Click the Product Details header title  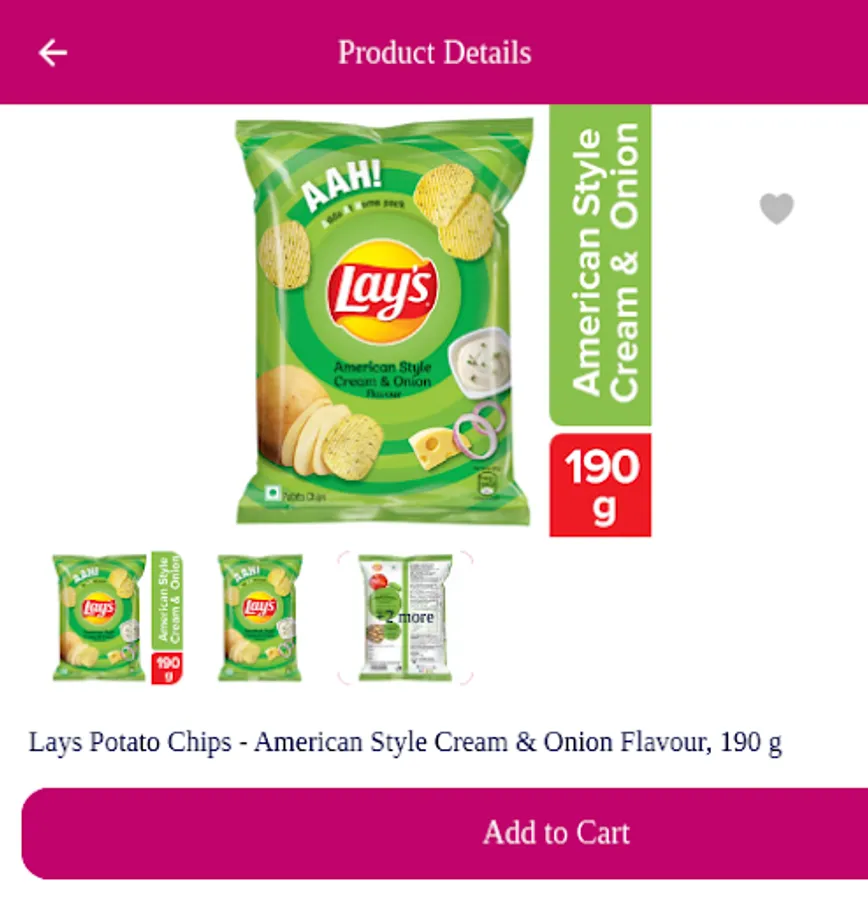pyautogui.click(x=435, y=53)
